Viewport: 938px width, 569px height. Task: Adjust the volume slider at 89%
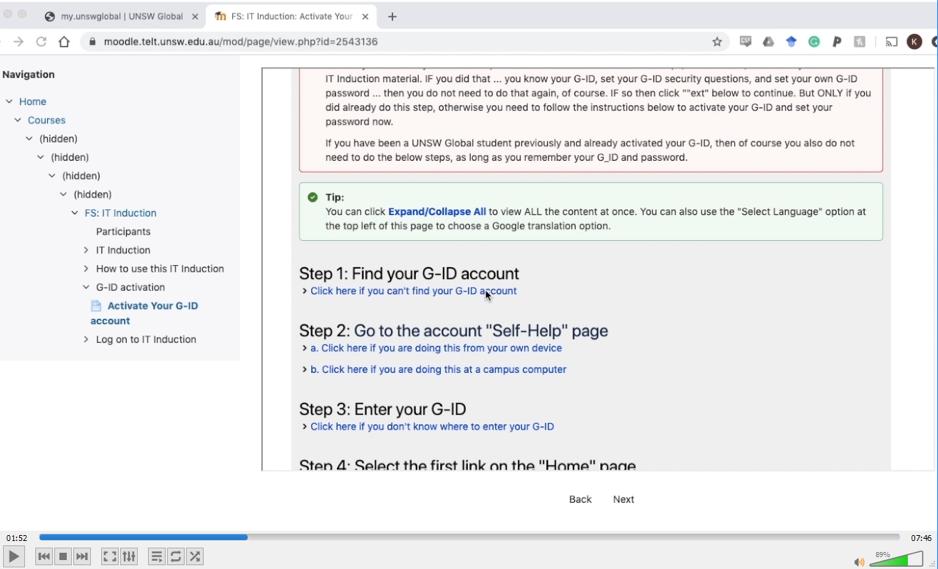[x=896, y=559]
